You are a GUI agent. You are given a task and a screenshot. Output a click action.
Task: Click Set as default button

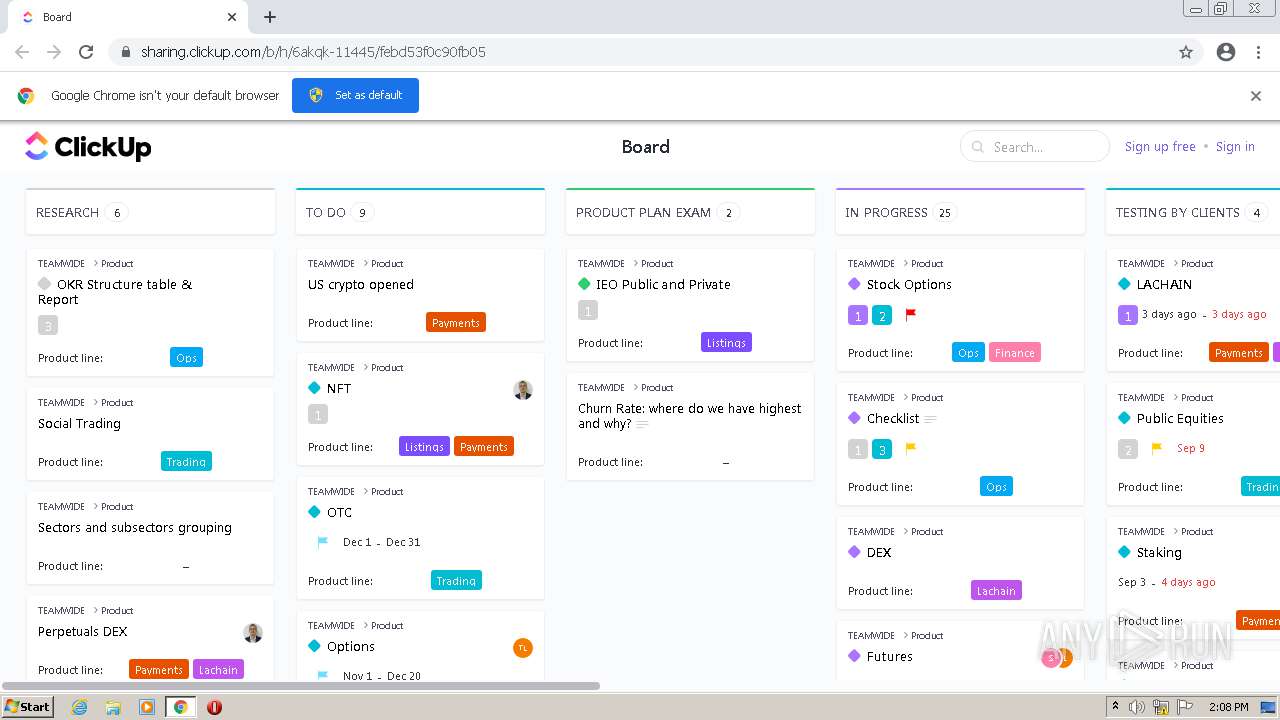tap(355, 95)
